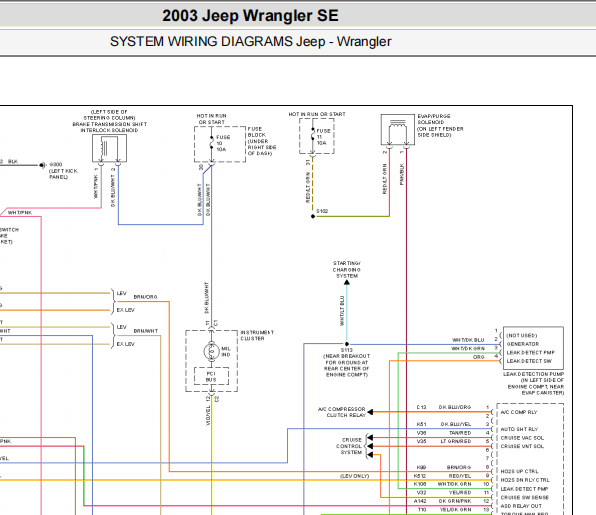
Task: Select the 'STARTING/CHARGING SYSTEM' label
Action: 347,269
